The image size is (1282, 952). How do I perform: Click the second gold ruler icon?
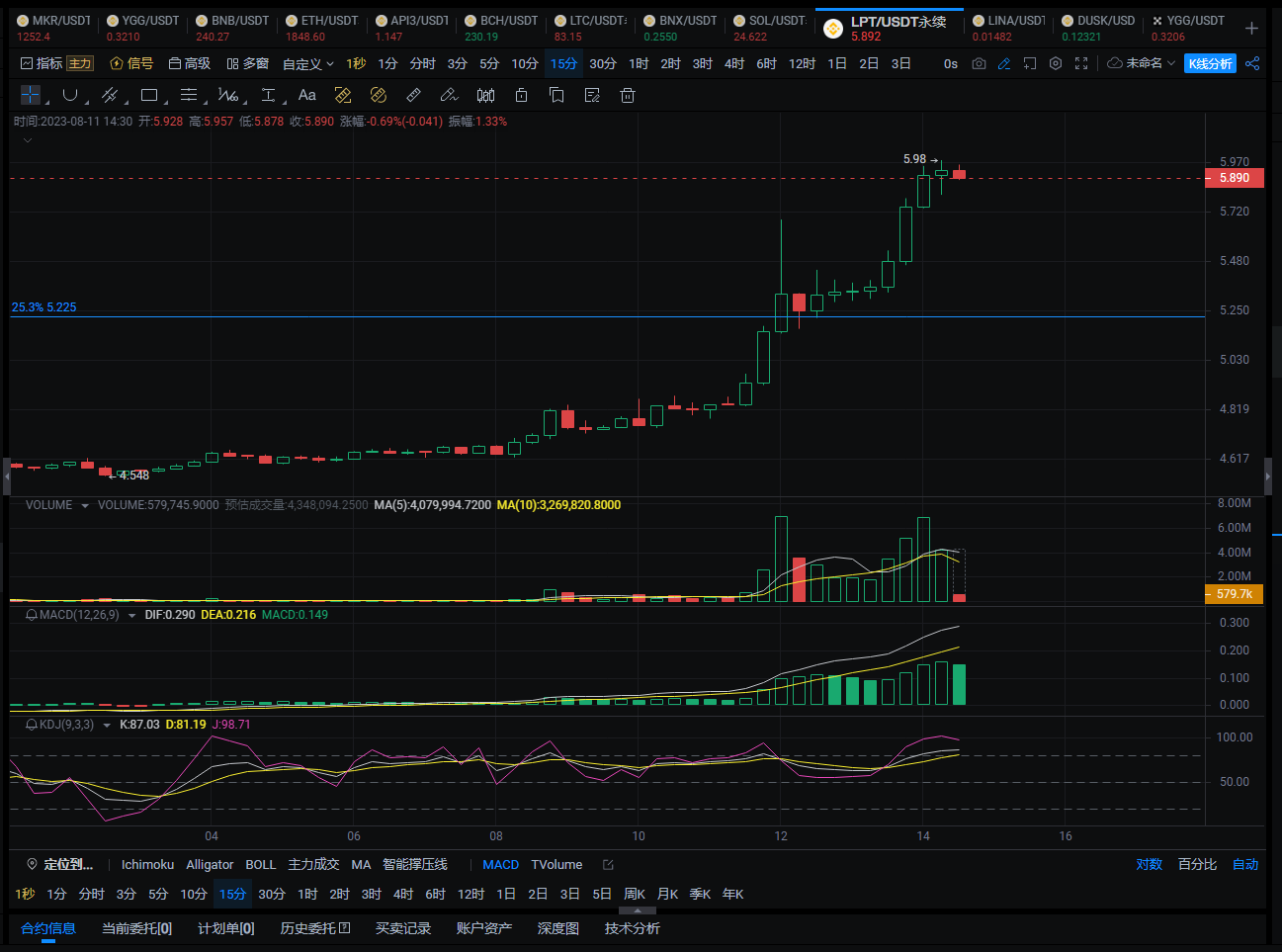click(379, 95)
